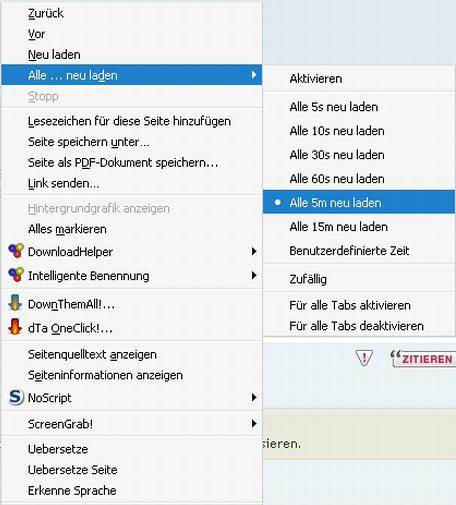Toggle the Zufällig option
456x505 pixels.
tap(359, 279)
